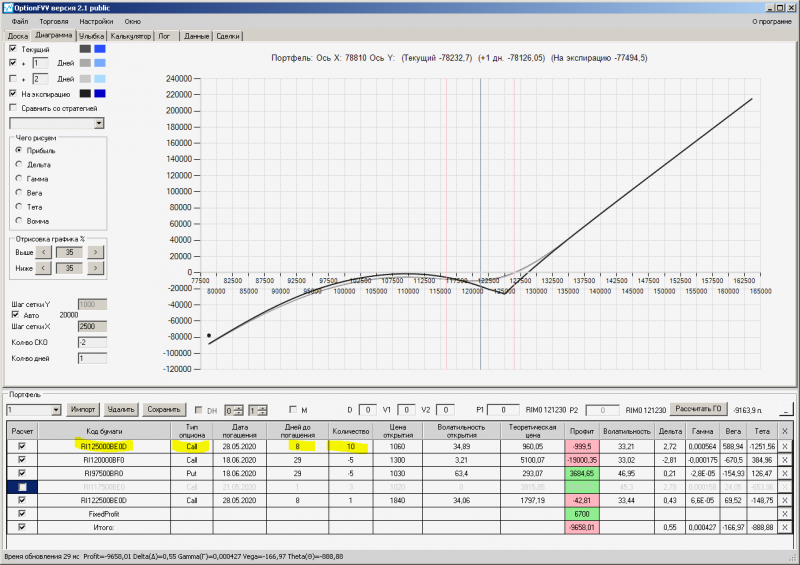The width and height of the screenshot is (800, 565).
Task: Decrease the Выше graph percentage
Action: pos(43,252)
